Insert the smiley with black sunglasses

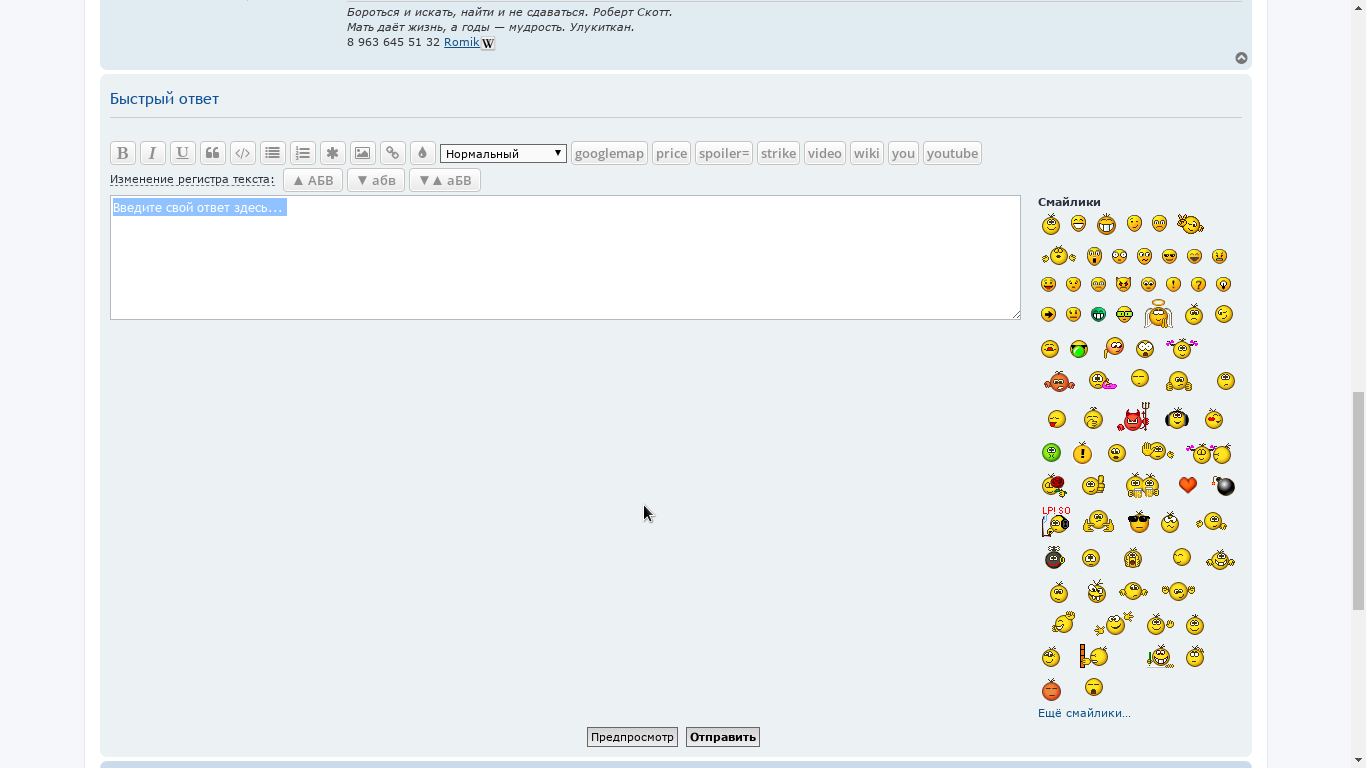(1138, 521)
